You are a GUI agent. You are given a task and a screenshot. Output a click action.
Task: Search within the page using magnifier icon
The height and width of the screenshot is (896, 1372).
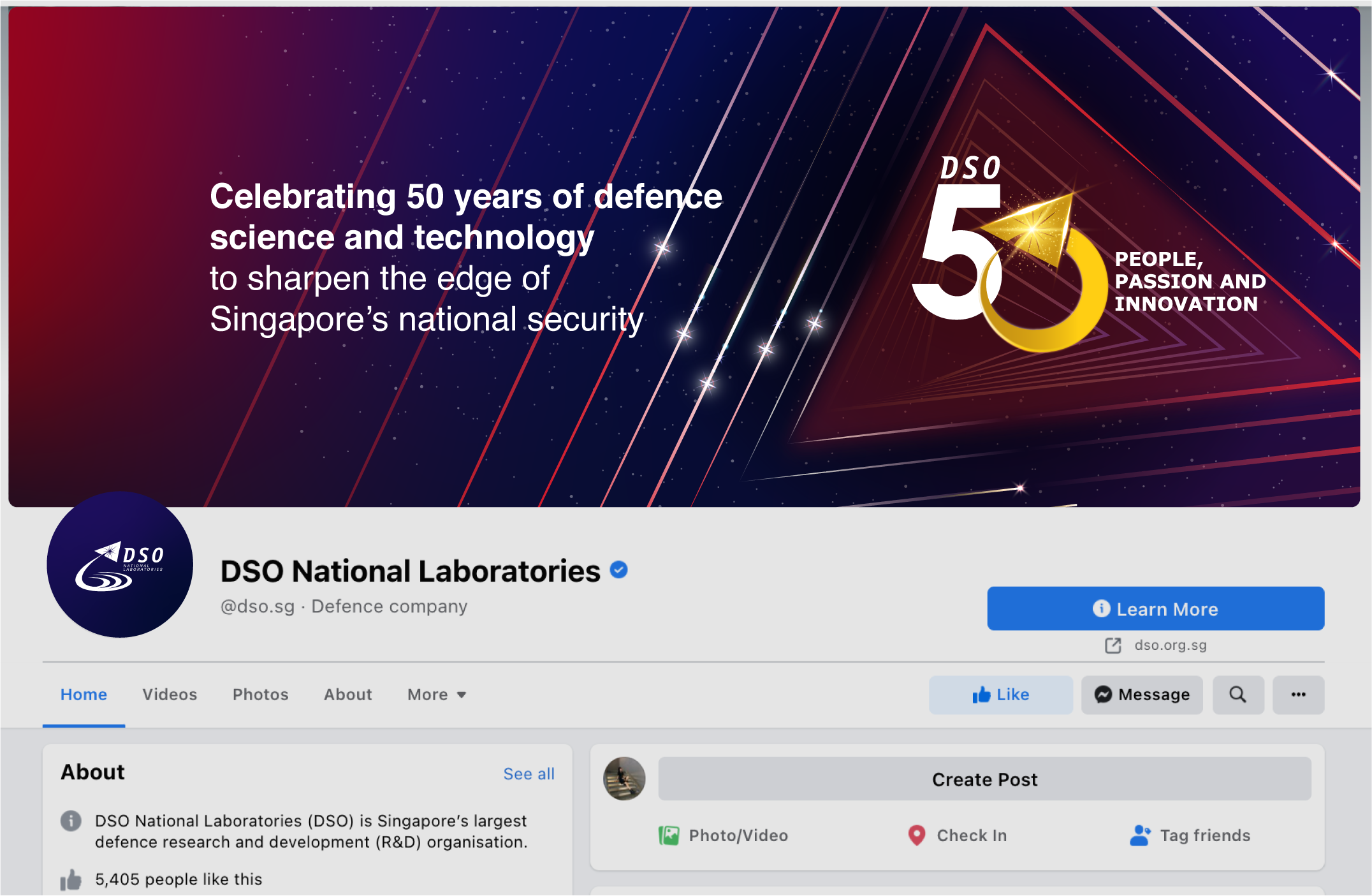(1238, 694)
